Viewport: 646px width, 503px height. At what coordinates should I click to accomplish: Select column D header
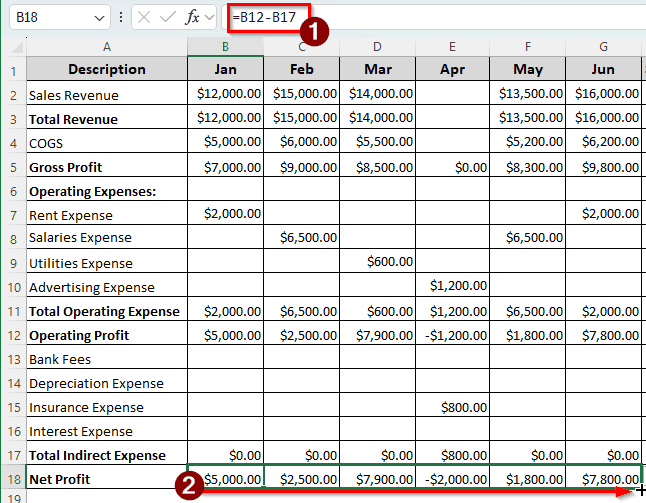(377, 47)
